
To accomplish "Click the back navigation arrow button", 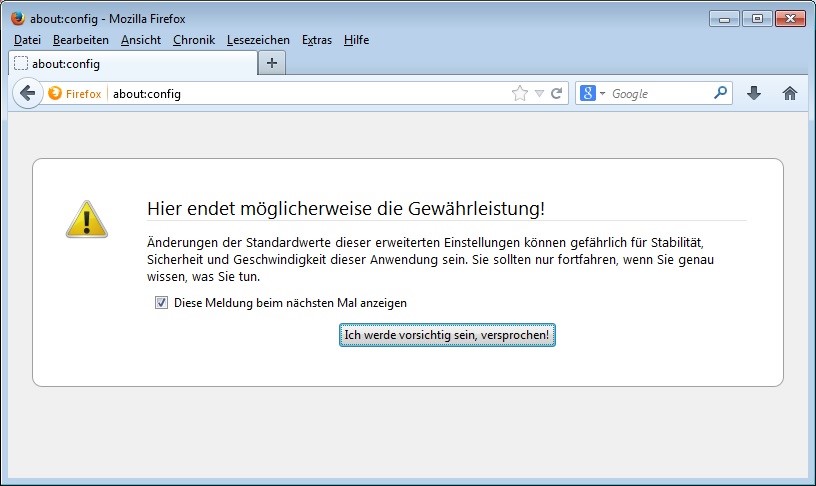I will [x=27, y=93].
